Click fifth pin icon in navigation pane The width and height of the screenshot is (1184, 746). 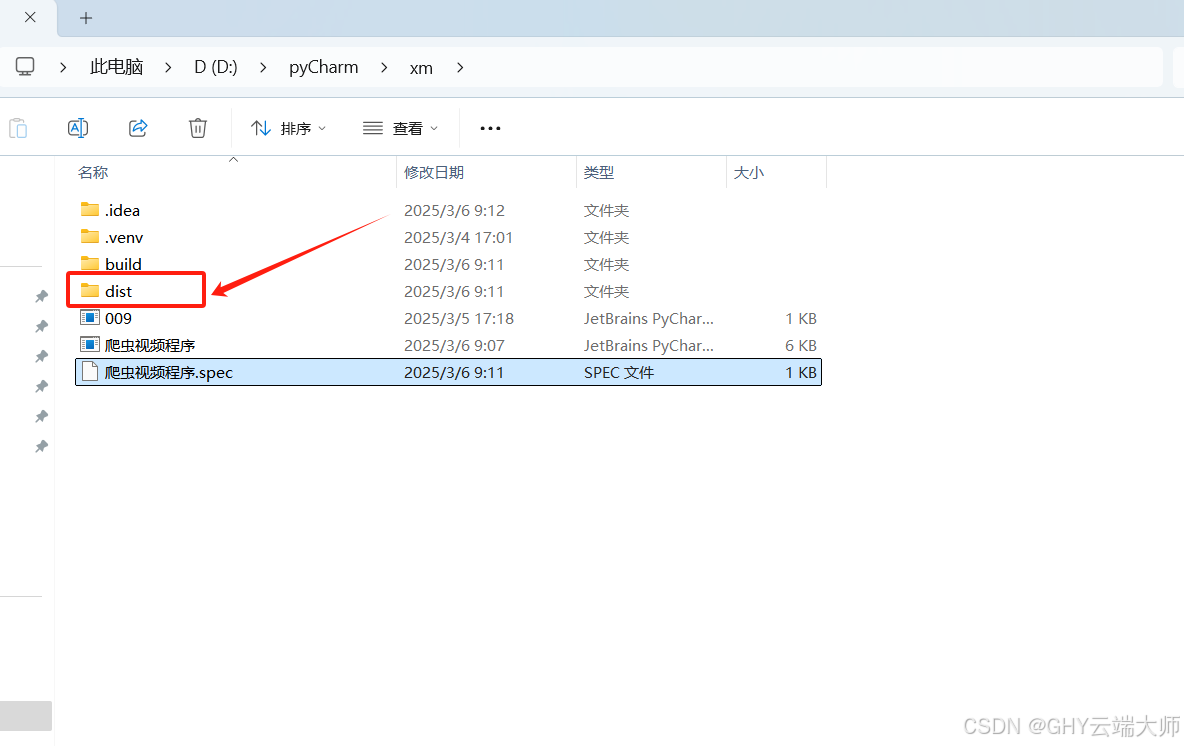[x=42, y=416]
